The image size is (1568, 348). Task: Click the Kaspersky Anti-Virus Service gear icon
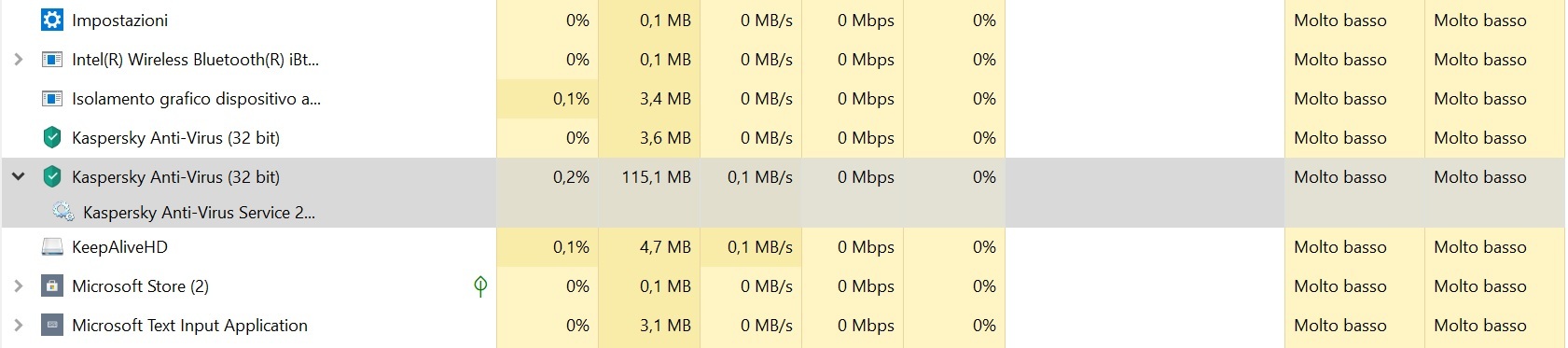pos(63,212)
